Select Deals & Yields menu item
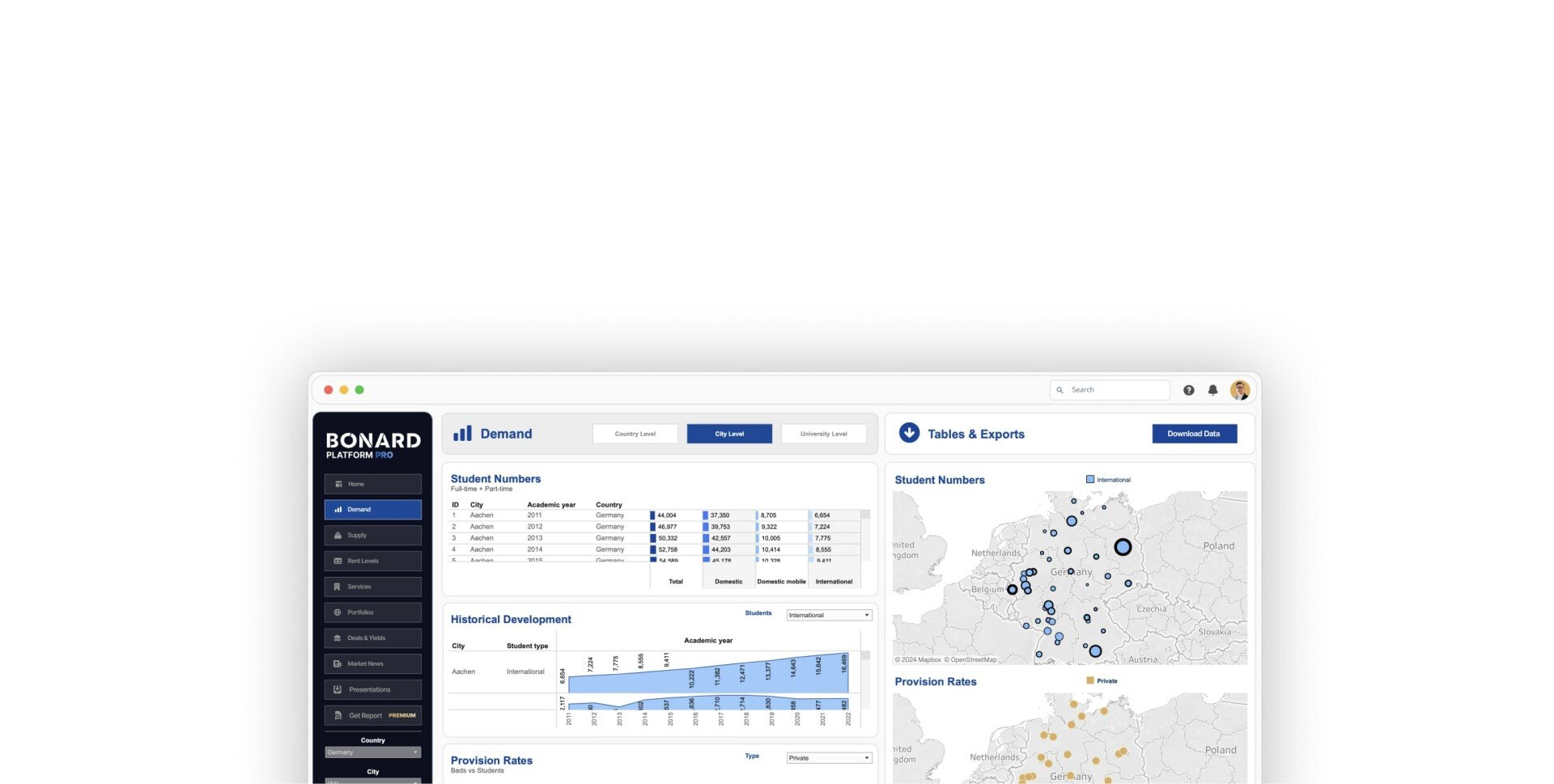The image size is (1554, 784). pyautogui.click(x=372, y=638)
